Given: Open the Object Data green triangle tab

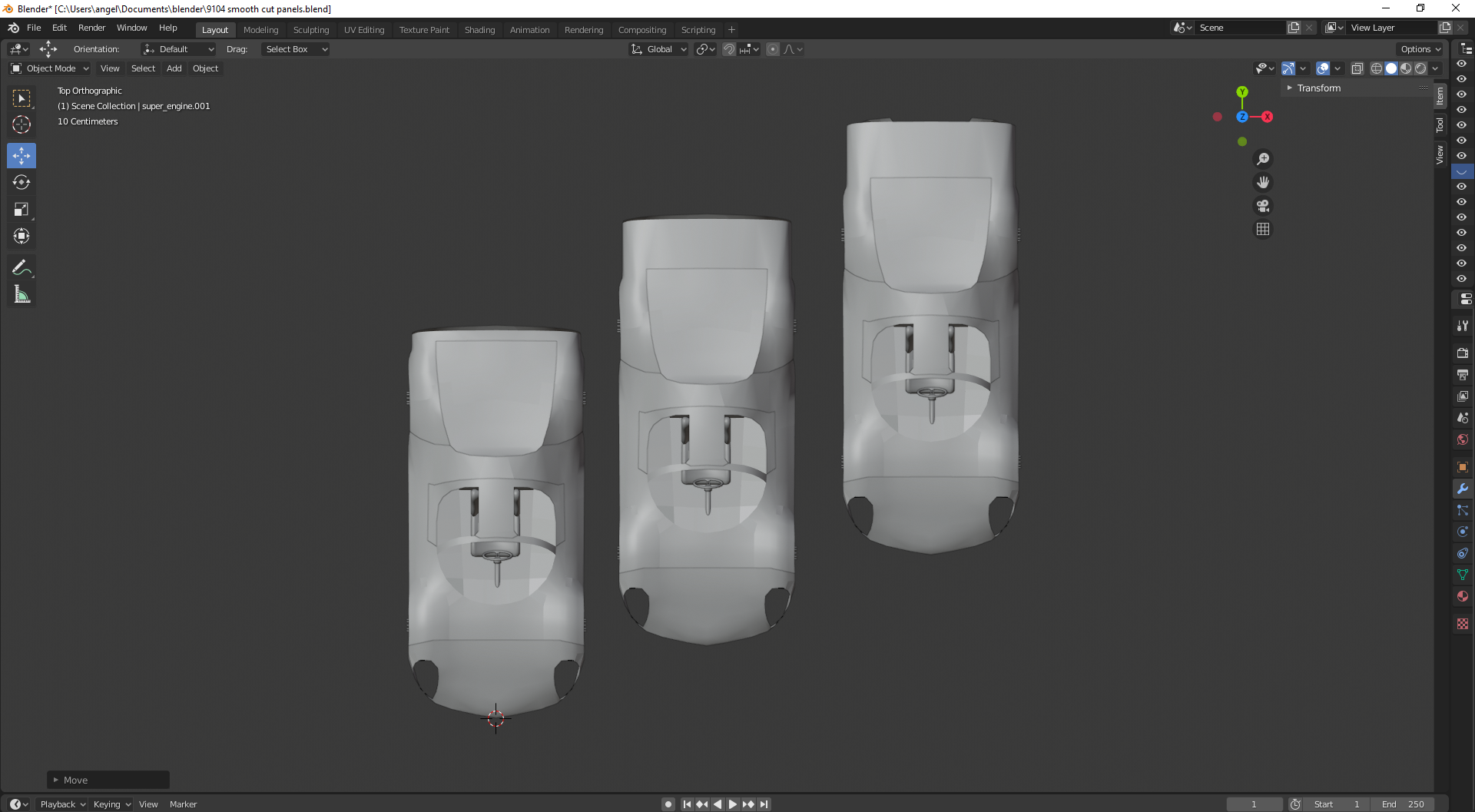Looking at the screenshot, I should pos(1462,575).
